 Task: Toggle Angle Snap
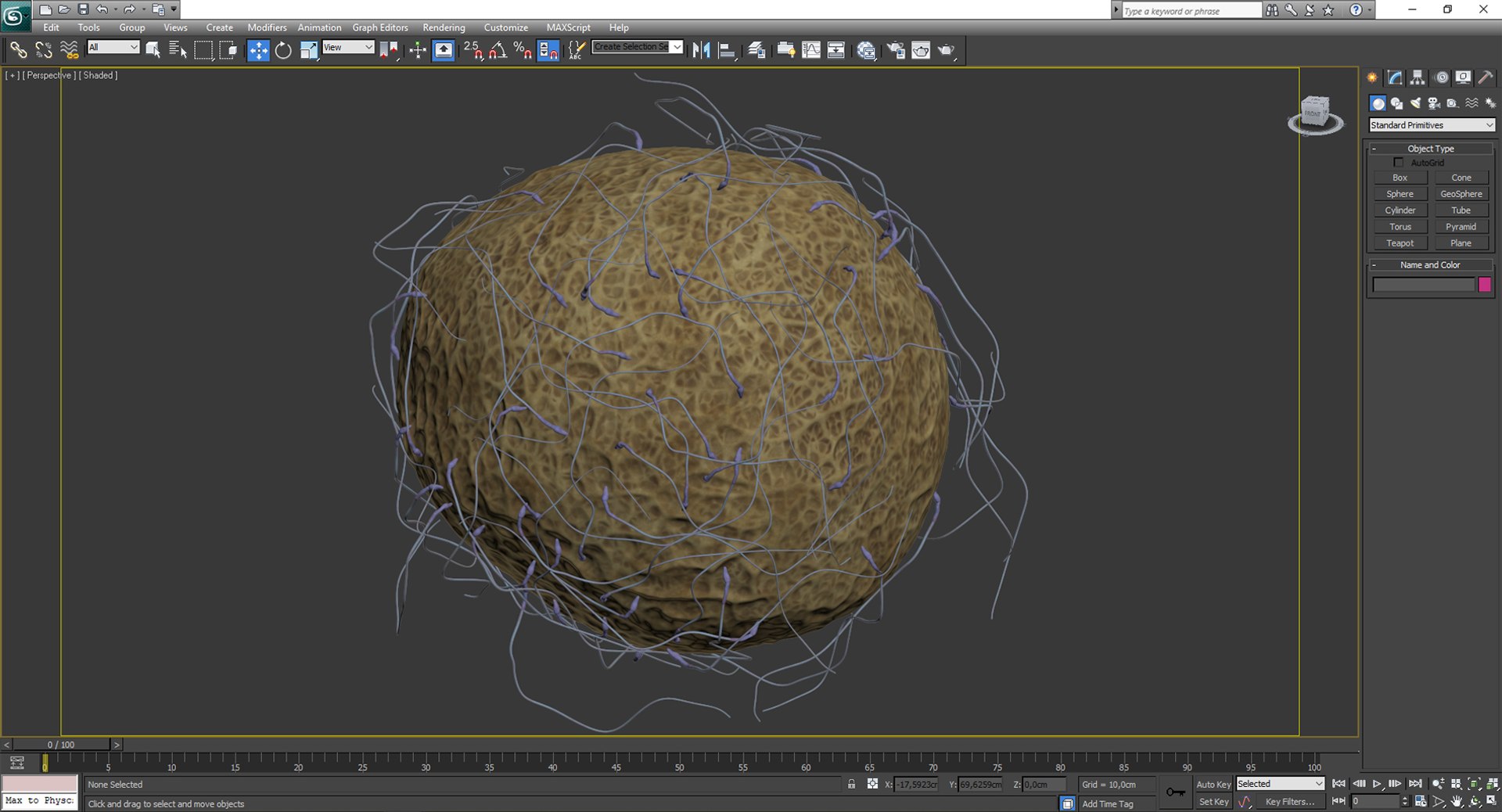pos(498,51)
